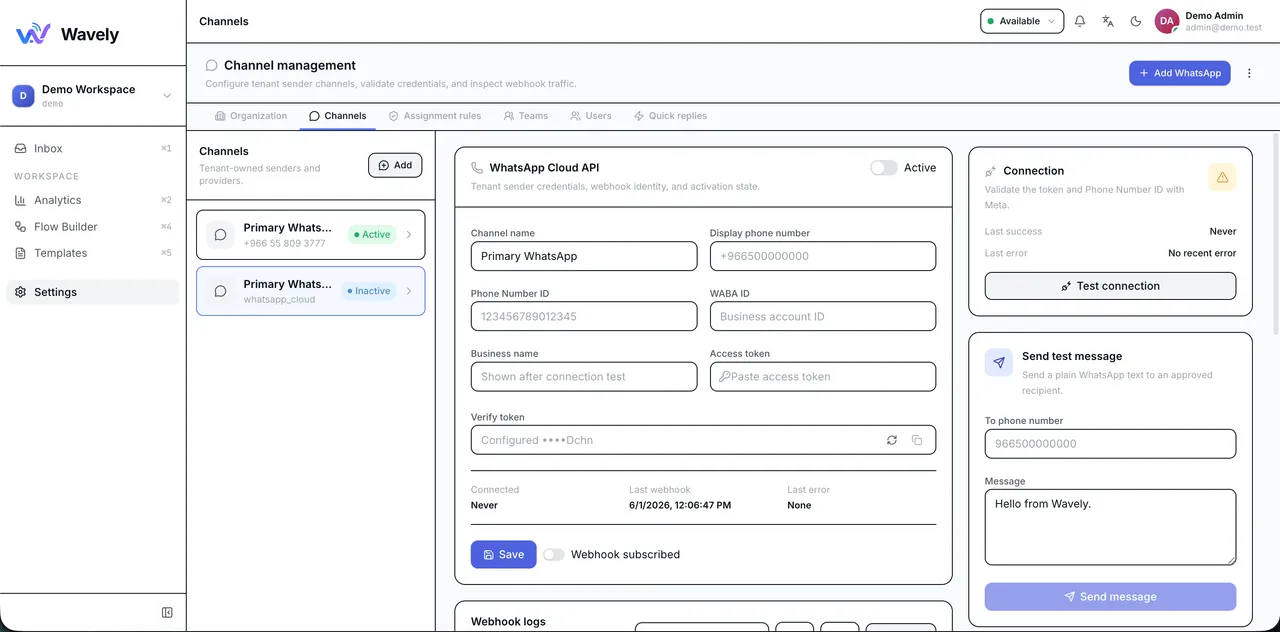Click the Last webhook timestamp 6/1/2026
Screen dimensions: 1280x632
[680, 505]
